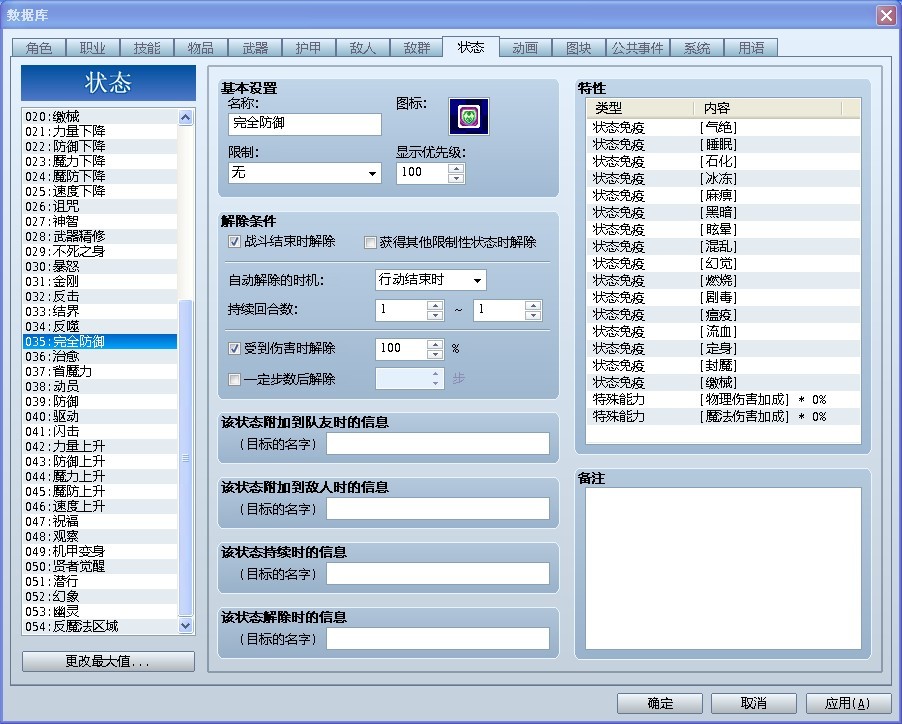902x724 pixels.
Task: Select state 054:反魔法区域 in list
Action: (100, 626)
